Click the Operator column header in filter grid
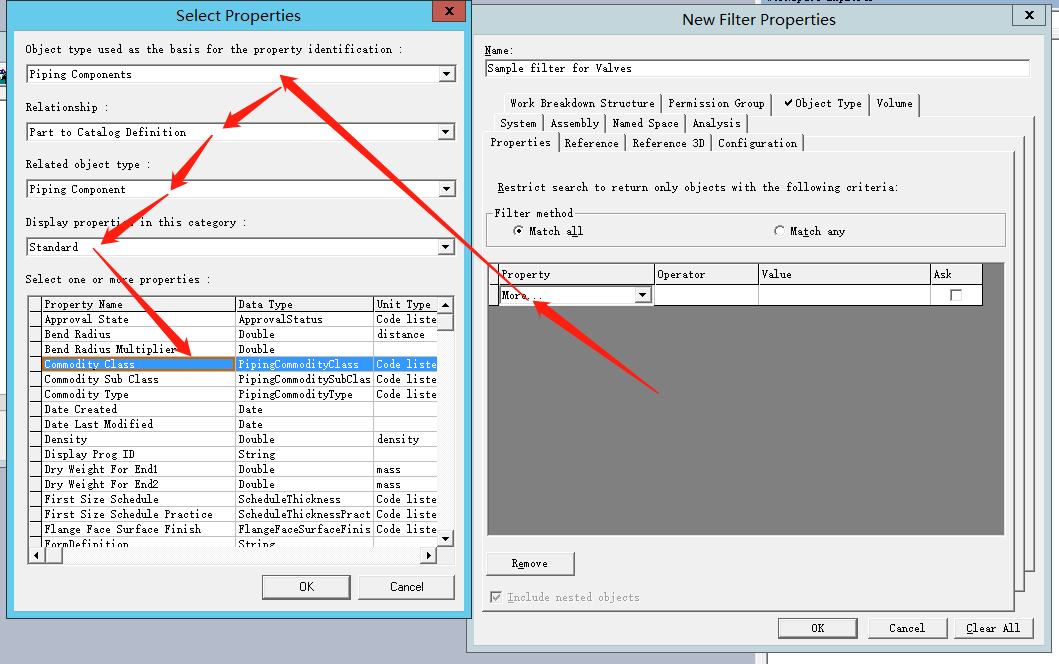Viewport: 1059px width, 664px height. click(x=706, y=274)
